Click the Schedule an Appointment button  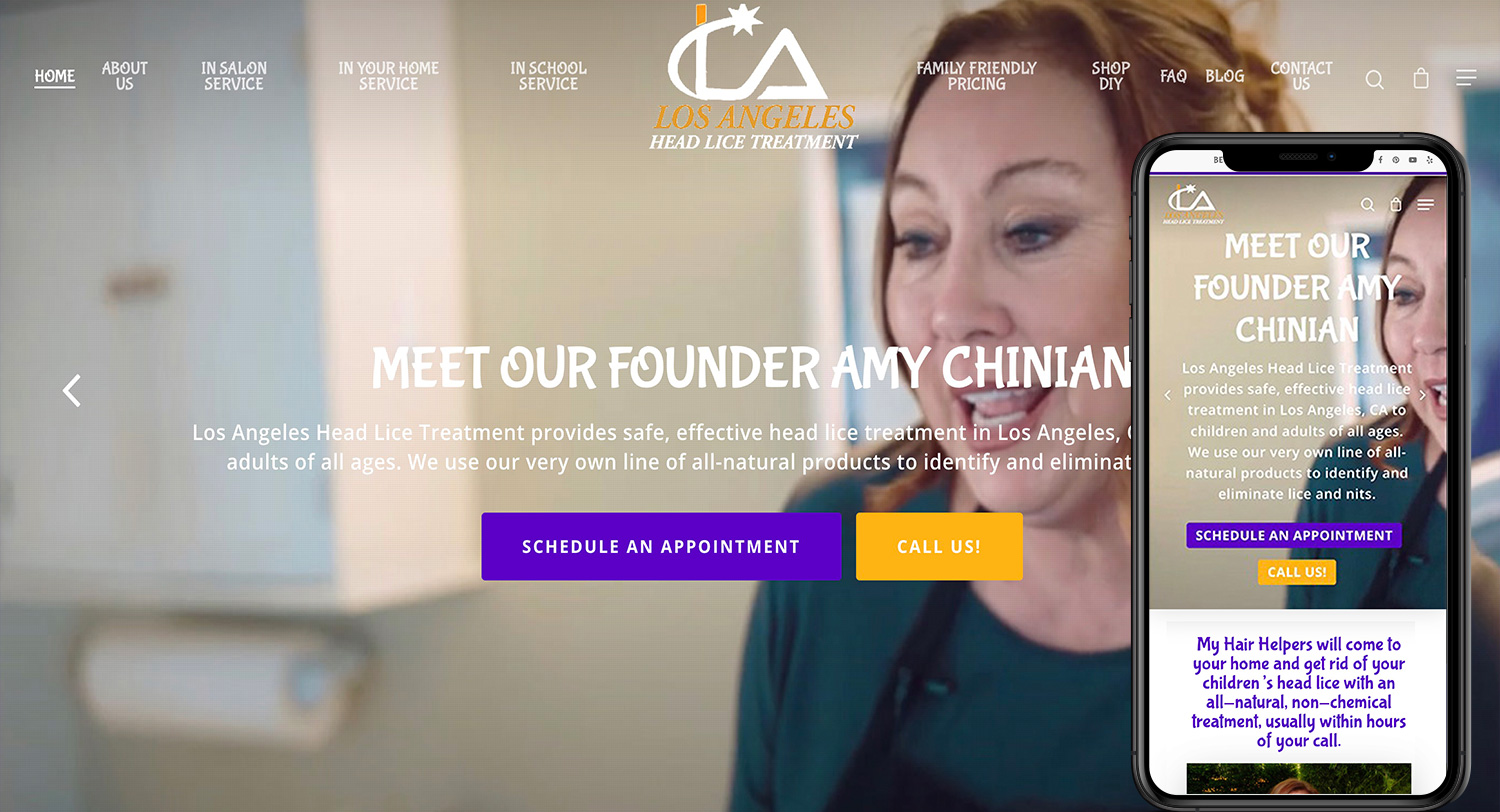point(661,547)
